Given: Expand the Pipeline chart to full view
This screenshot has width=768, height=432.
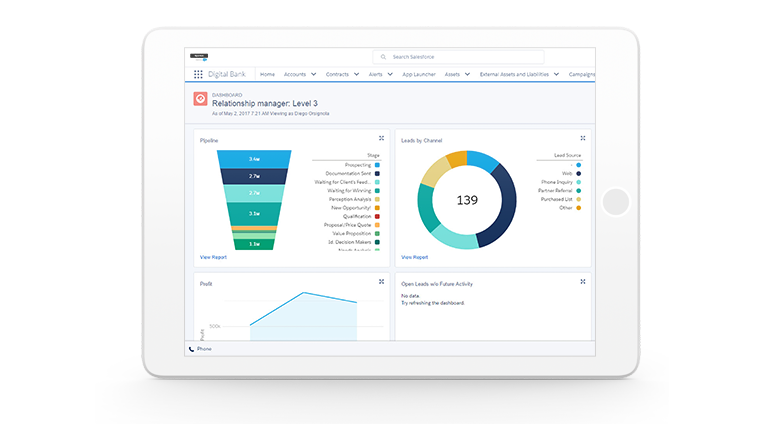Looking at the screenshot, I should (381, 139).
